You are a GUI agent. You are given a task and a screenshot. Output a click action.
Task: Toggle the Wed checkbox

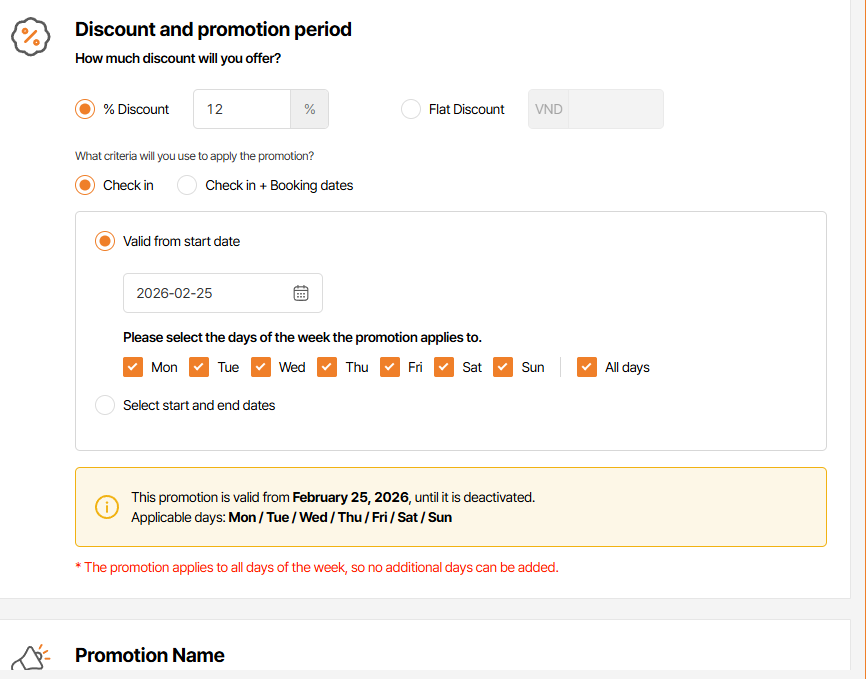tap(261, 367)
